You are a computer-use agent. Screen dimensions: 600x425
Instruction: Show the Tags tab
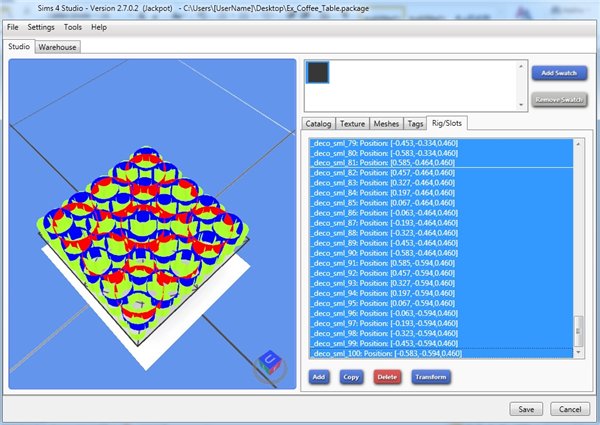[x=414, y=123]
